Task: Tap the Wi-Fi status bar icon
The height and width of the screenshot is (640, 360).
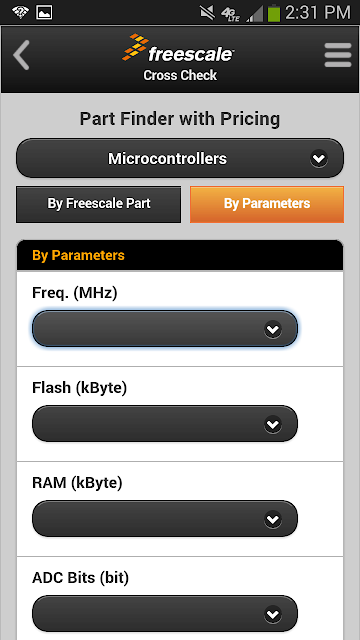Action: pos(20,12)
